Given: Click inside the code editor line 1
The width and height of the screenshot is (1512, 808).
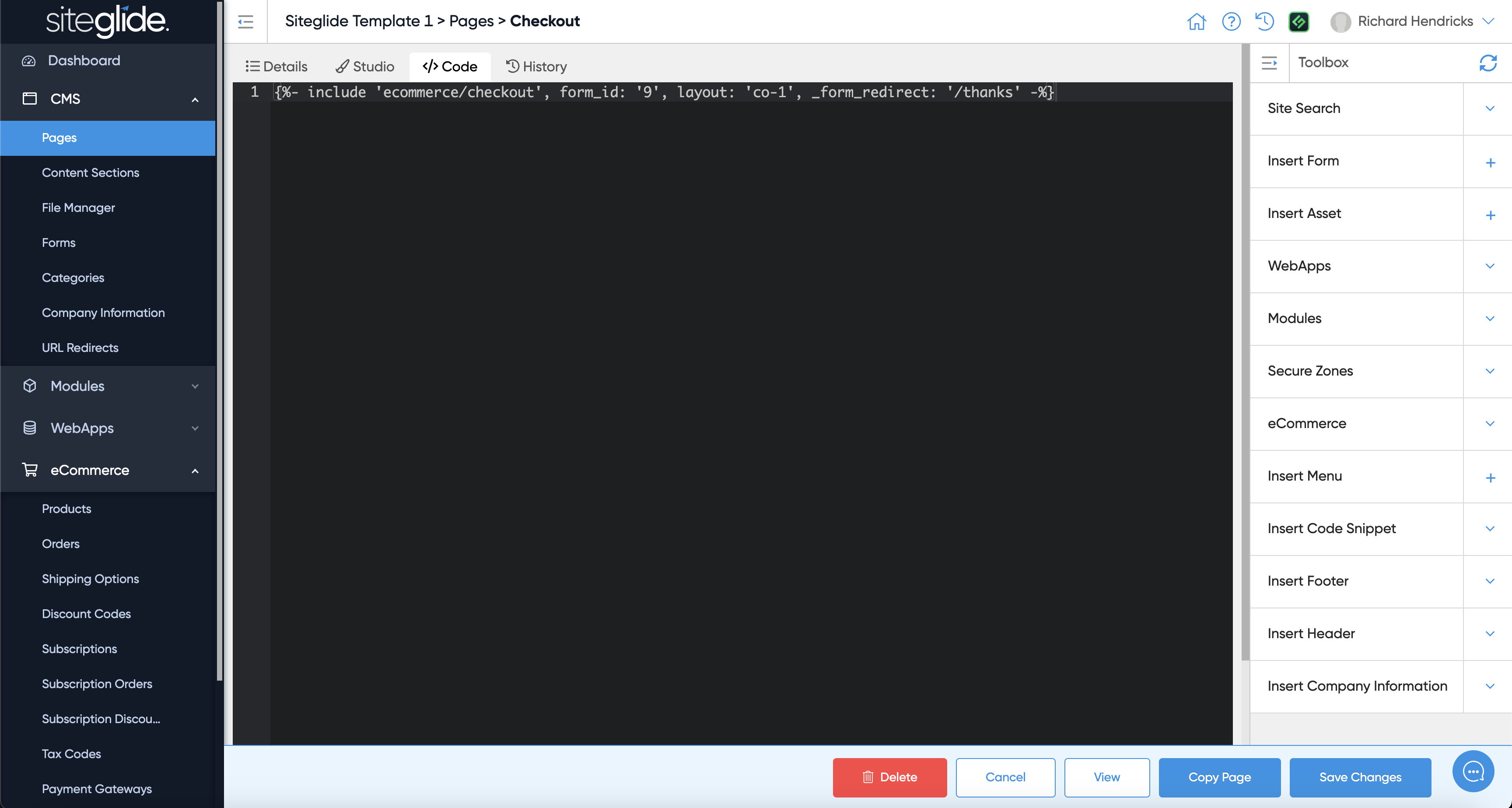Looking at the screenshot, I should click(663, 92).
